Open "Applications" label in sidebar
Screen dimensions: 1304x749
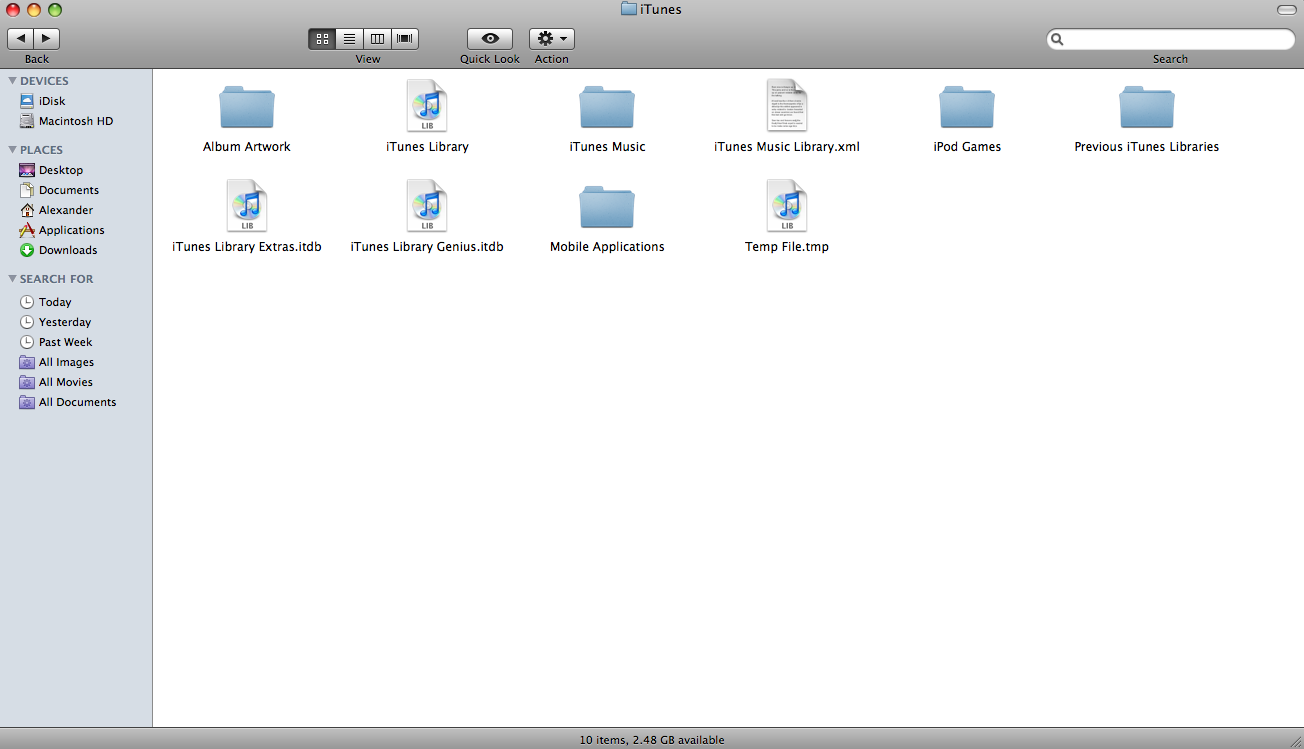[72, 230]
